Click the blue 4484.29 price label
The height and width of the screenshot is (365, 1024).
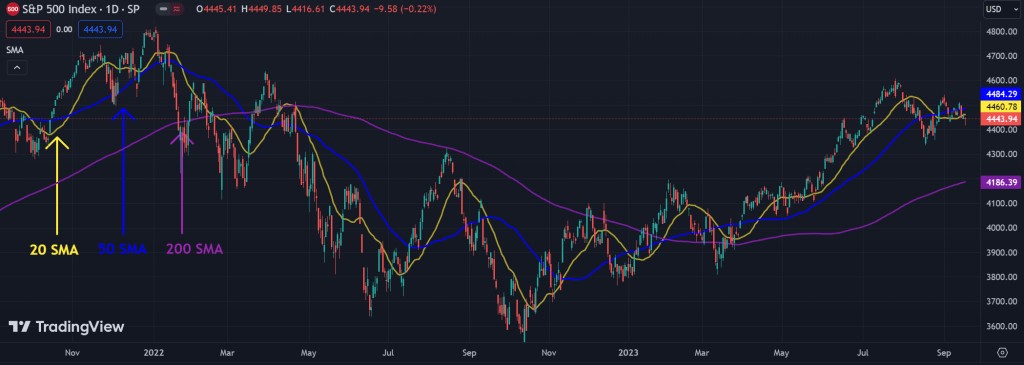(x=1002, y=94)
